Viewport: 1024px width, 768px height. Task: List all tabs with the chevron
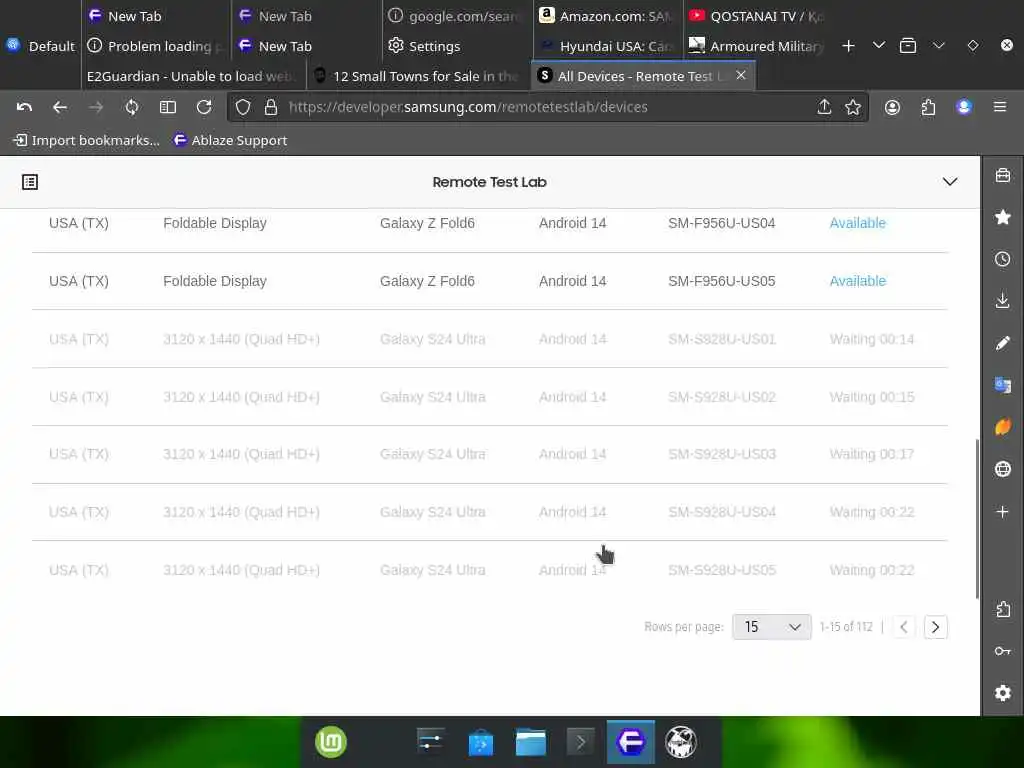[879, 45]
